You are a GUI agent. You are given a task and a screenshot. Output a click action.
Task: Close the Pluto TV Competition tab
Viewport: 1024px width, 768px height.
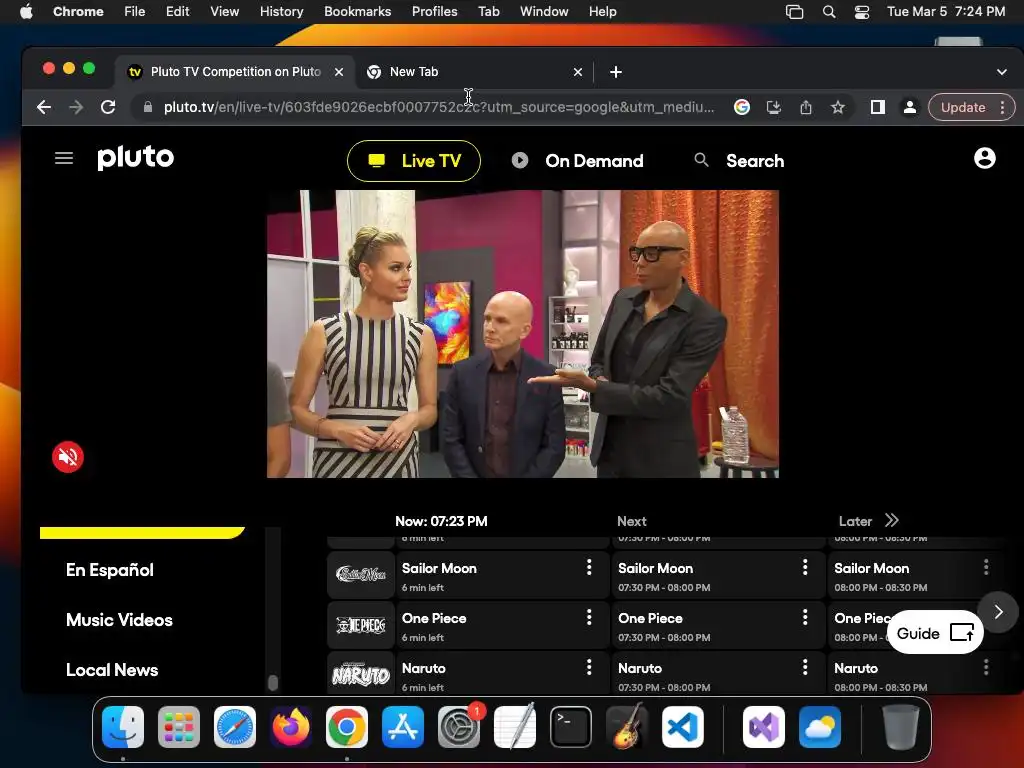(x=339, y=72)
